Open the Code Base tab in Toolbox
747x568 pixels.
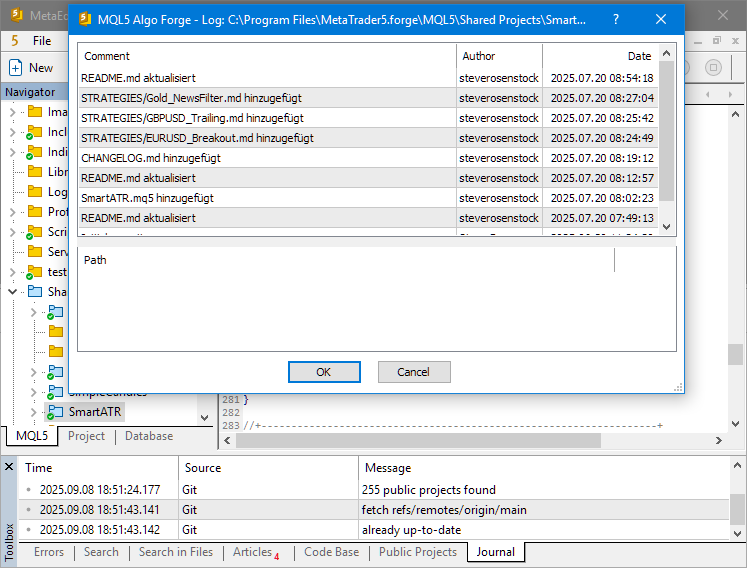tap(332, 552)
